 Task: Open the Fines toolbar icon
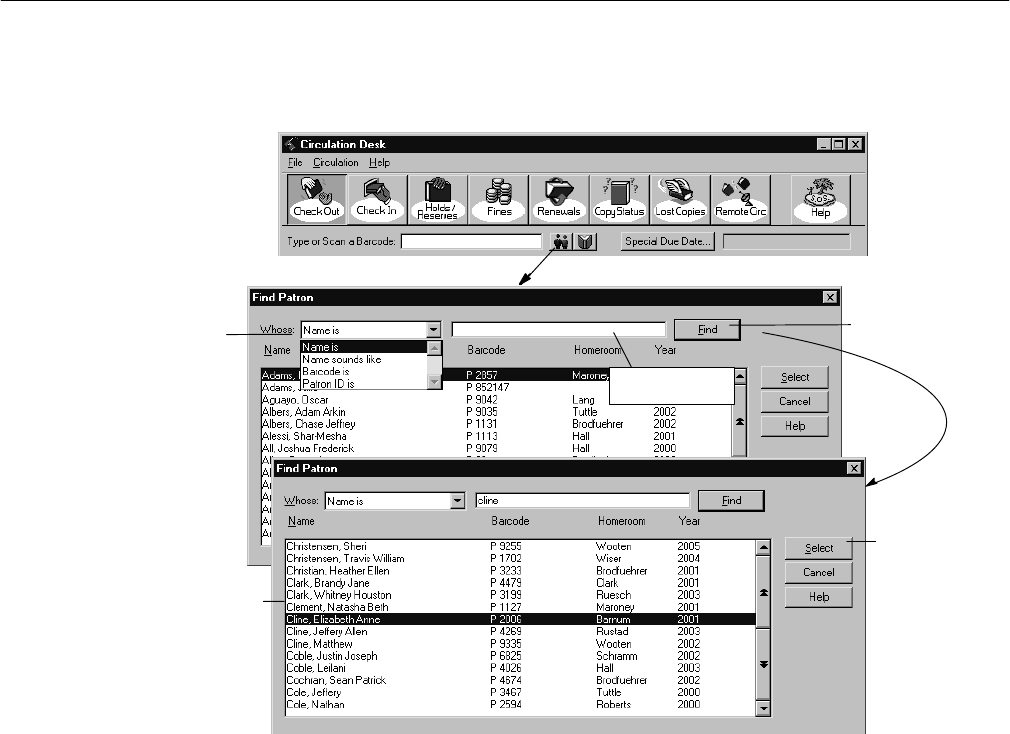pos(499,199)
